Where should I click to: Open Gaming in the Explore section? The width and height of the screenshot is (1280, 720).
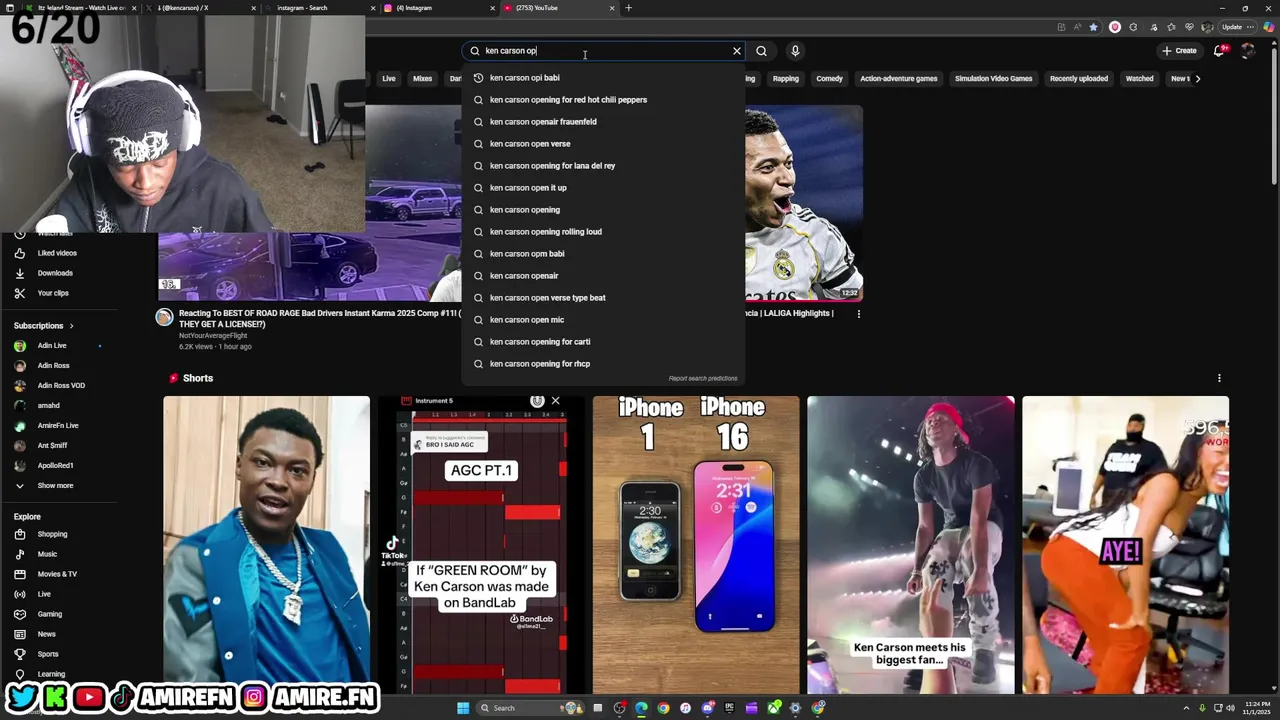[x=50, y=614]
